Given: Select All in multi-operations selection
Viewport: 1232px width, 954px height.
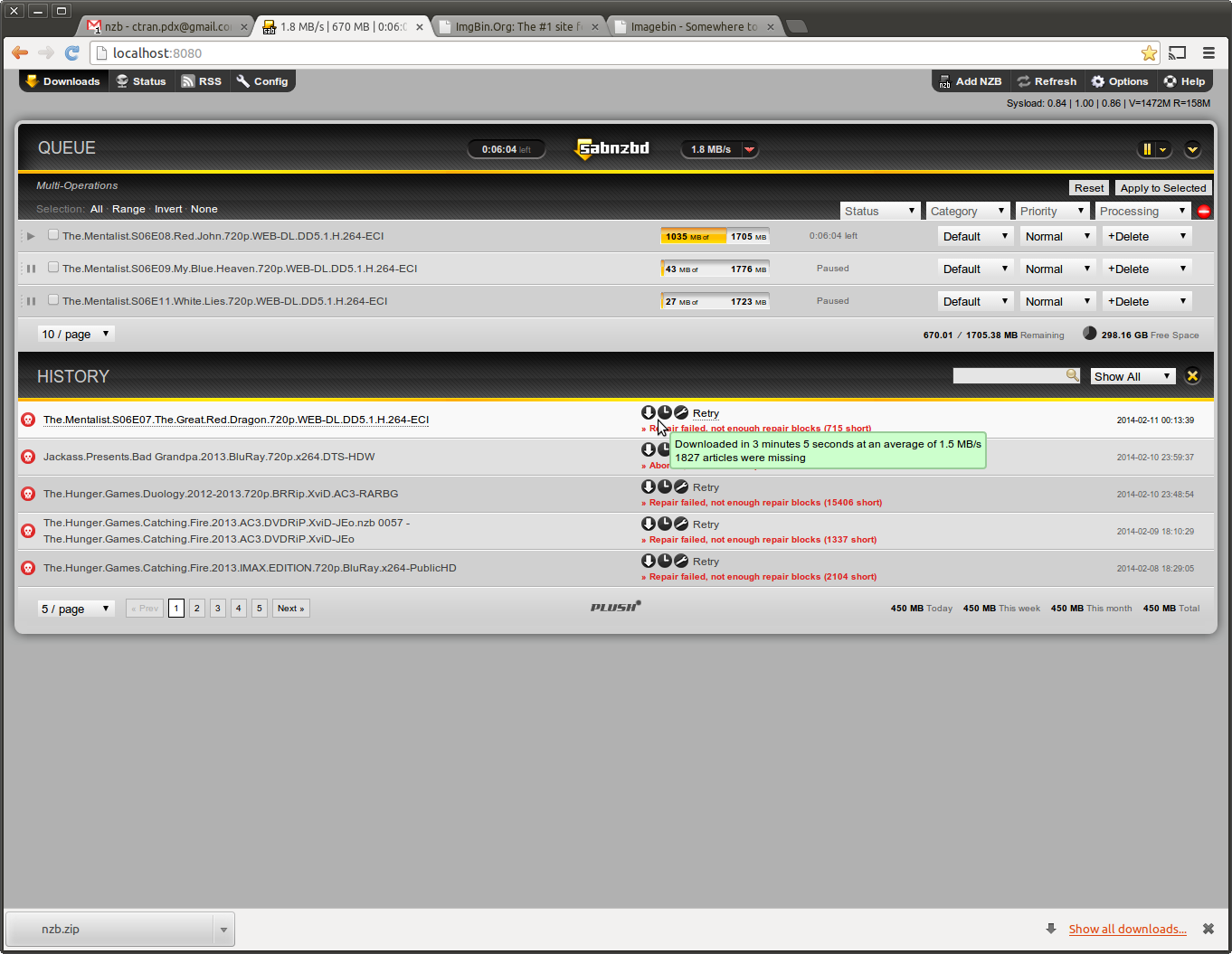Looking at the screenshot, I should pyautogui.click(x=97, y=209).
